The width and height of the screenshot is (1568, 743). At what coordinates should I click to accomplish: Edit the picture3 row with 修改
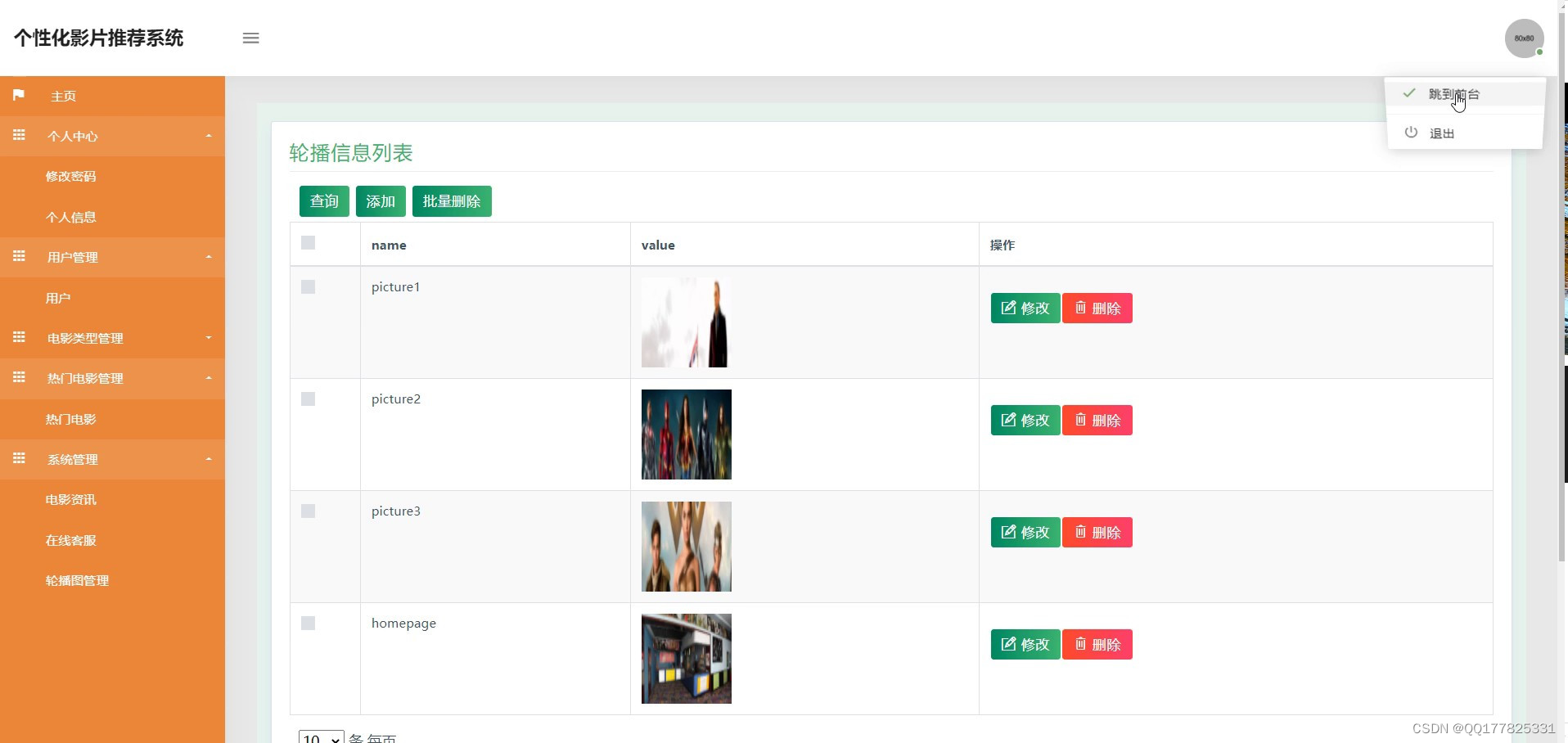coord(1025,533)
